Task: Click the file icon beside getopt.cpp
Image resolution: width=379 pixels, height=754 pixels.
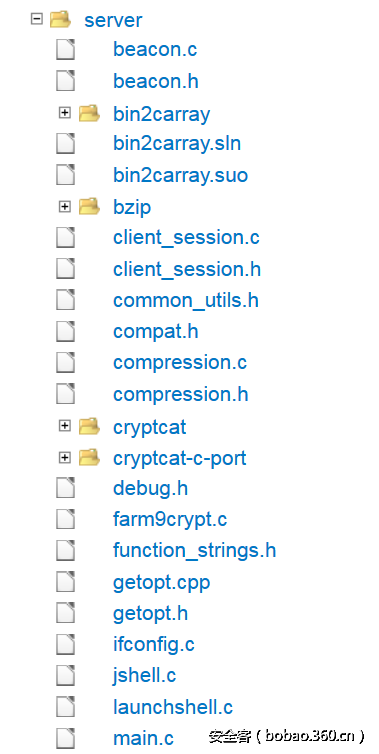Action: (x=65, y=582)
